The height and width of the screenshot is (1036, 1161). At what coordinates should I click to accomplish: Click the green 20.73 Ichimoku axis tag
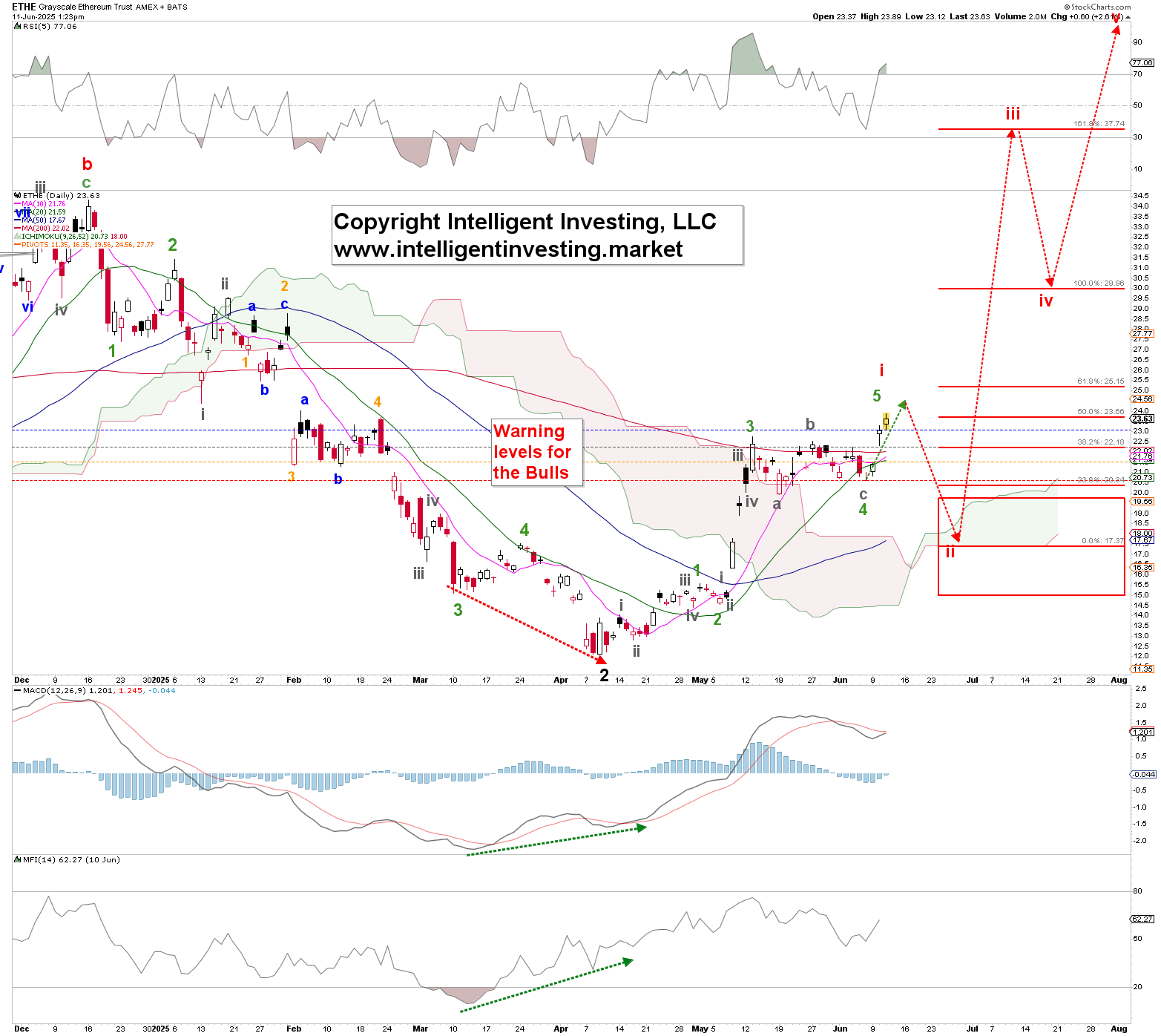pyautogui.click(x=1143, y=478)
